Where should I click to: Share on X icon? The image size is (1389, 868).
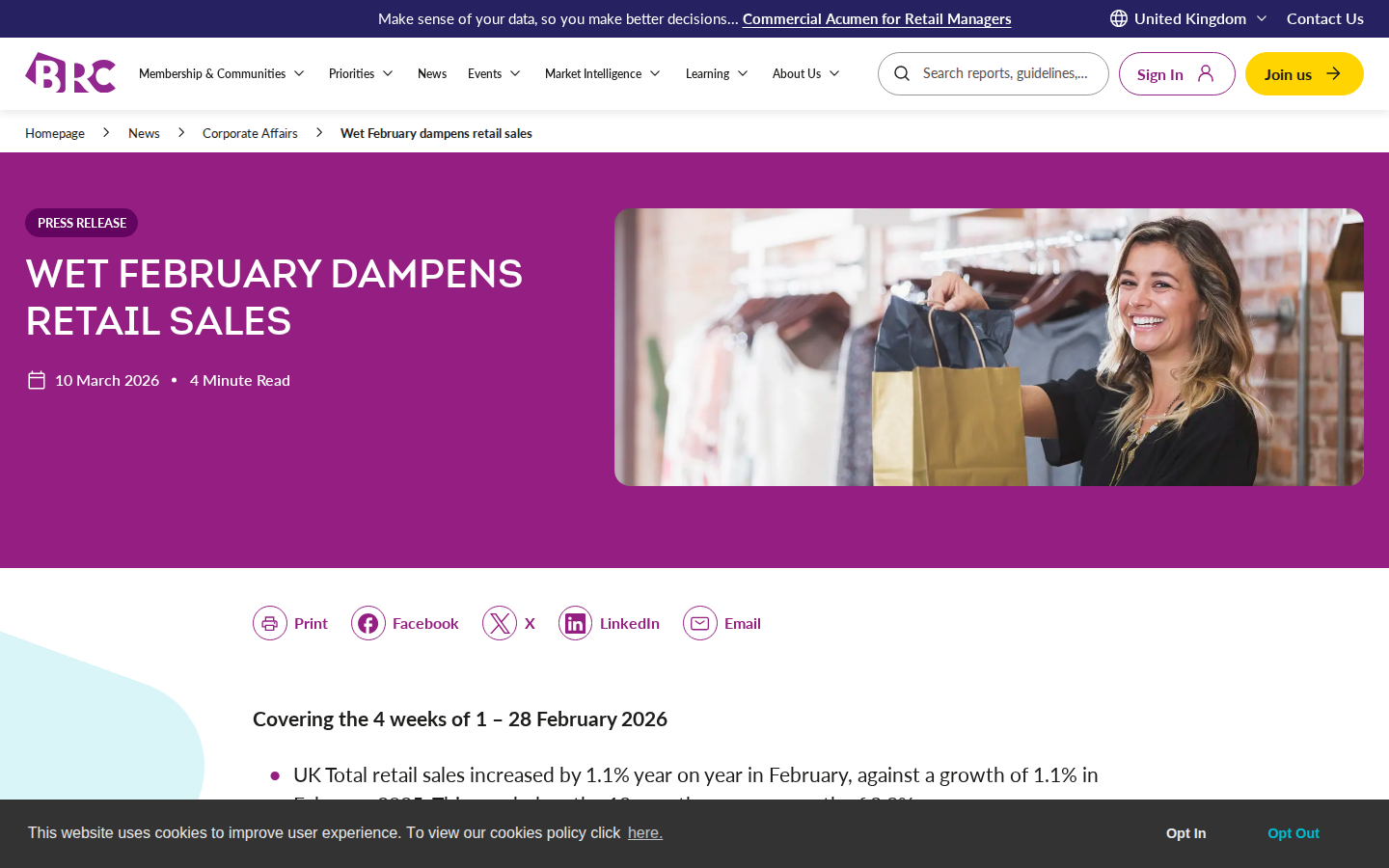500,623
